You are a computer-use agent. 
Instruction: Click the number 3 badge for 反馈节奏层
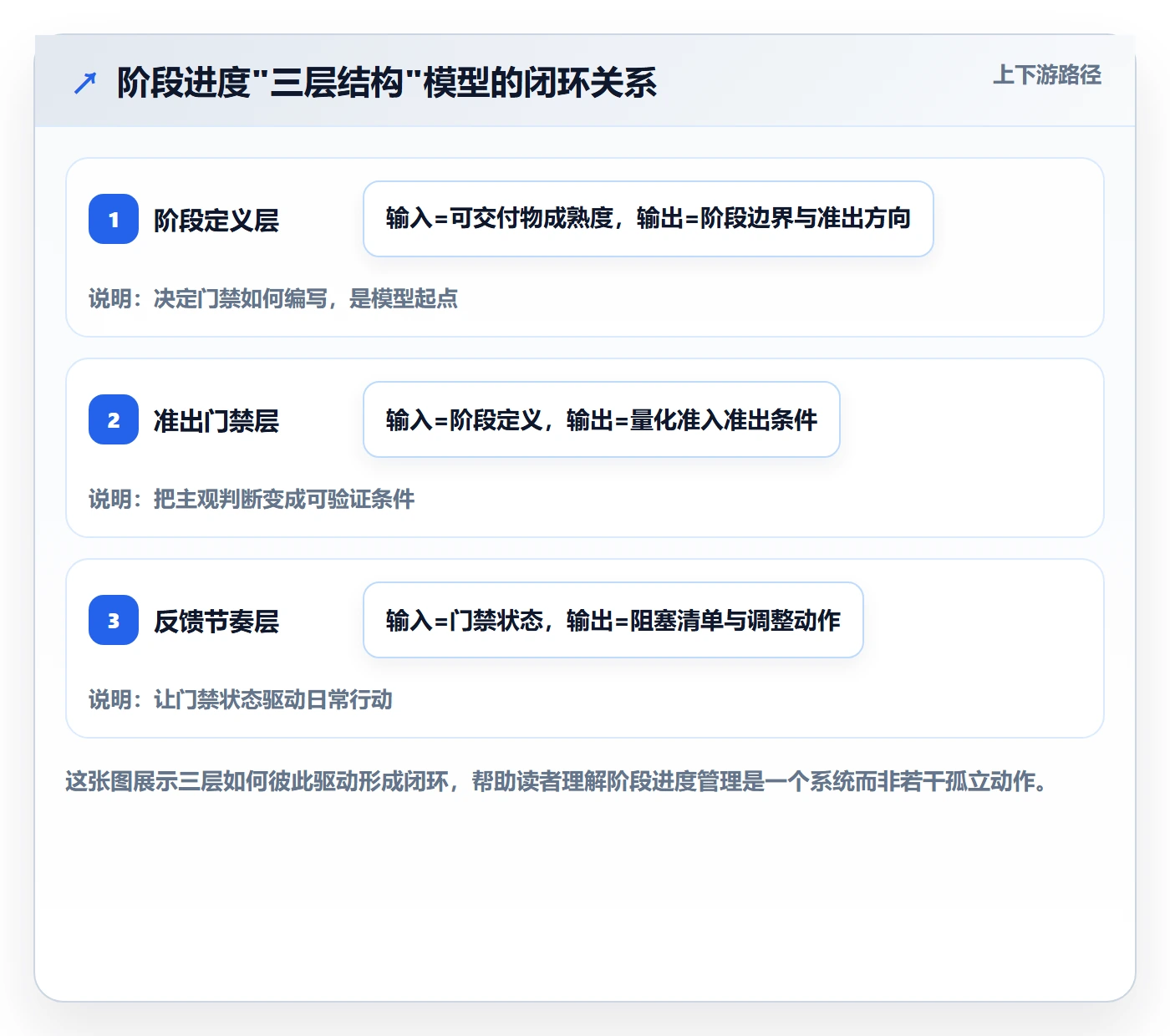click(x=114, y=620)
